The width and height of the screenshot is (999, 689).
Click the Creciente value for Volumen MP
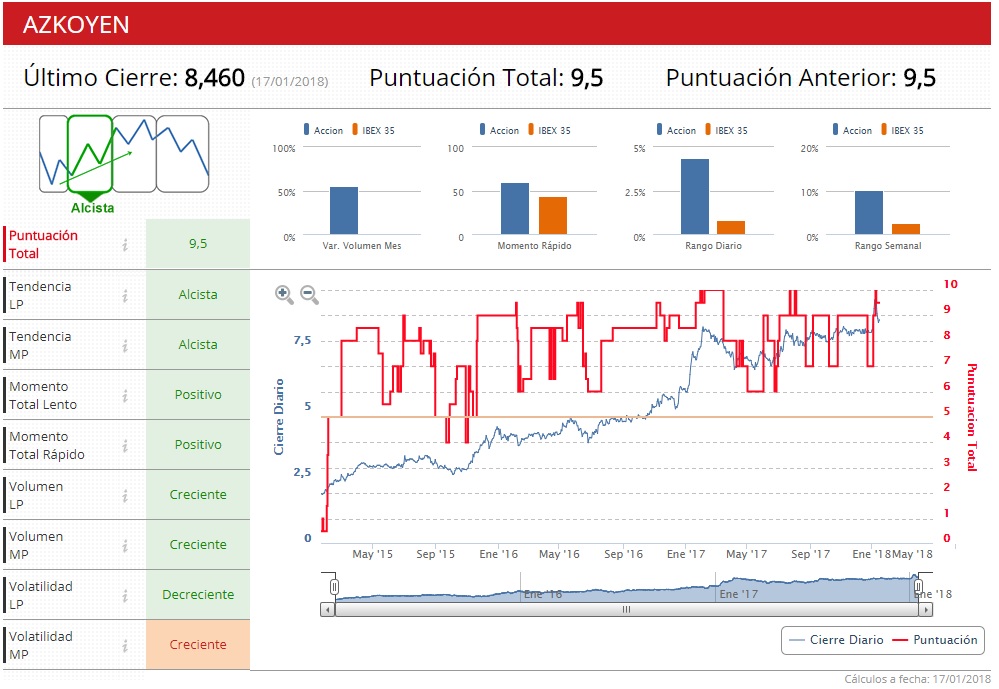coord(198,544)
